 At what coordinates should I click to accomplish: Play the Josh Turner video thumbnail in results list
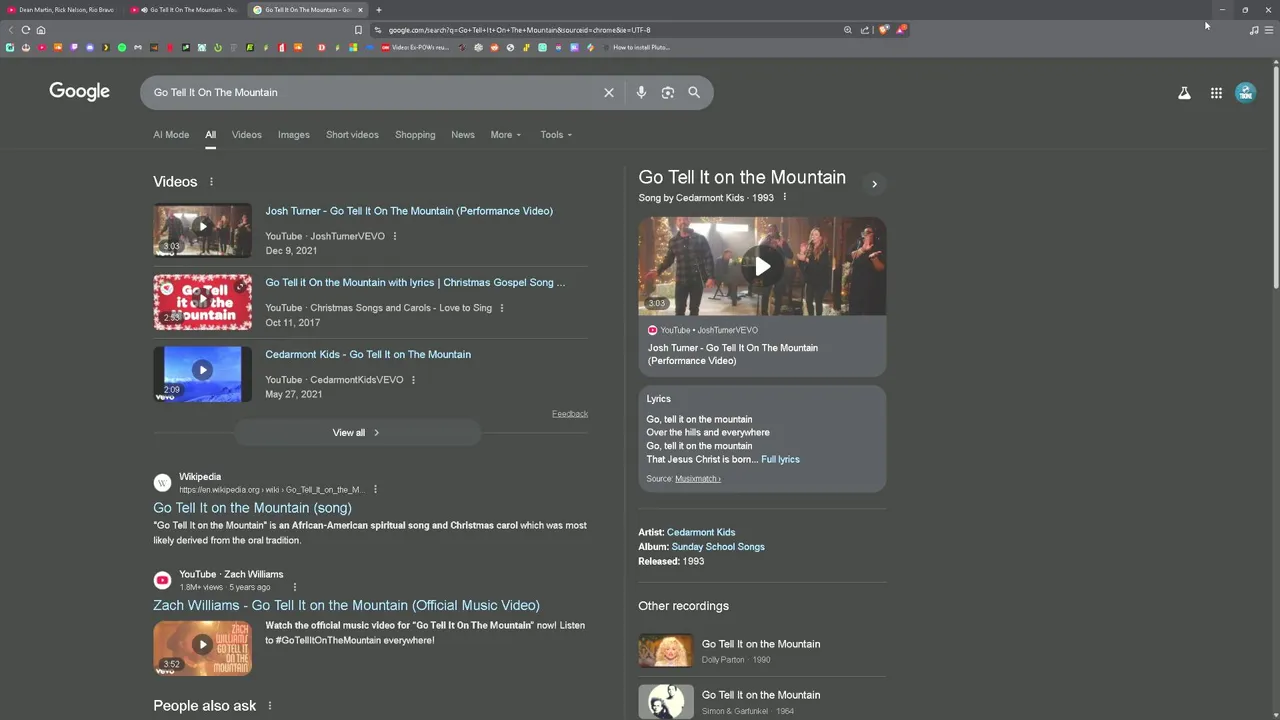pos(202,230)
